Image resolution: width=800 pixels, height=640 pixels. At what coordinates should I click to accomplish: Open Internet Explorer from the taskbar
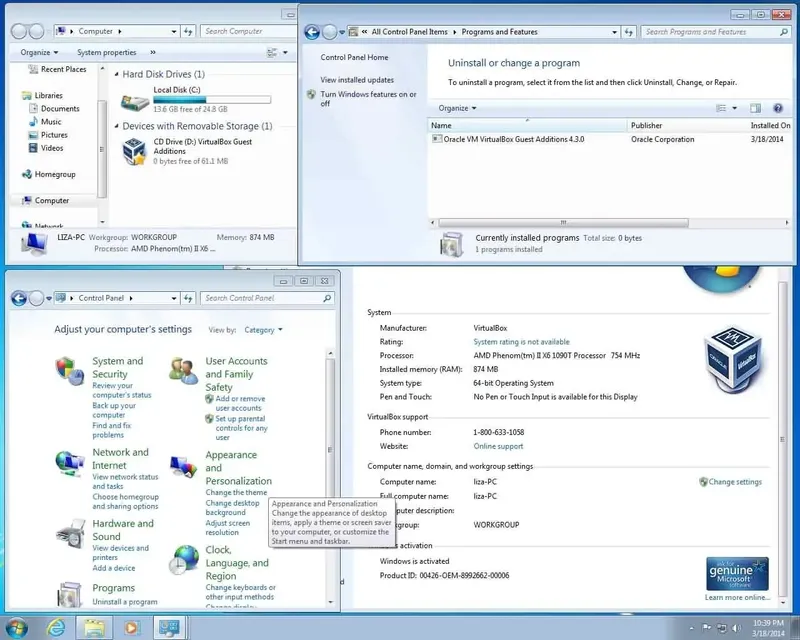pyautogui.click(x=56, y=628)
